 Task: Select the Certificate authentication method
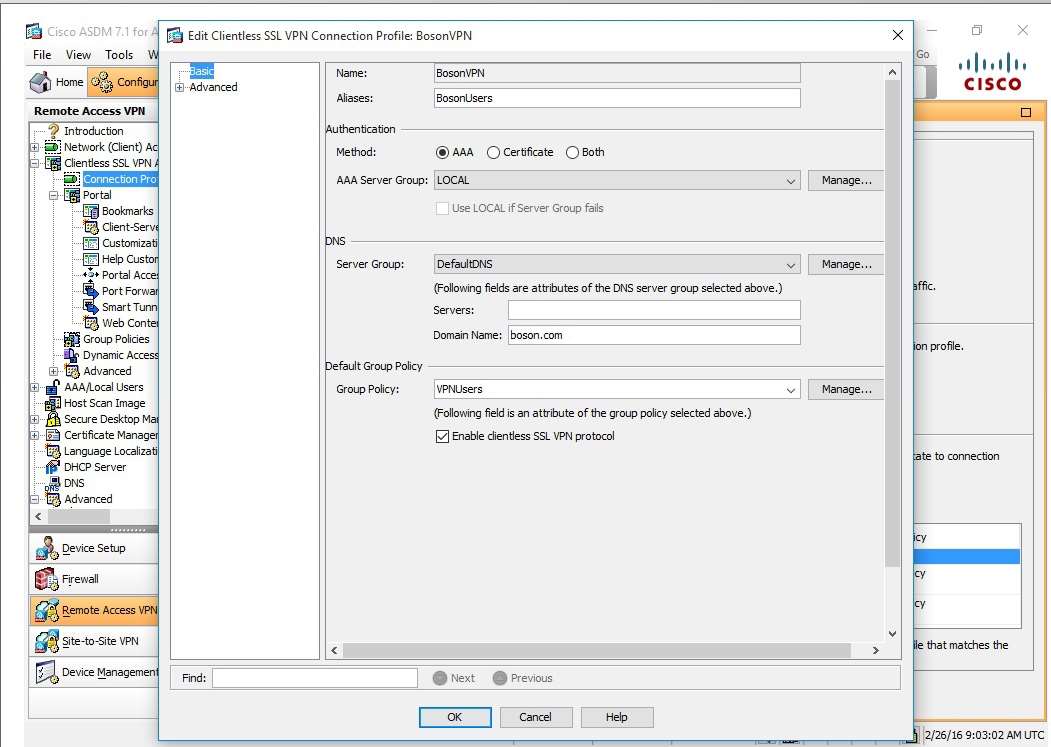click(x=493, y=153)
